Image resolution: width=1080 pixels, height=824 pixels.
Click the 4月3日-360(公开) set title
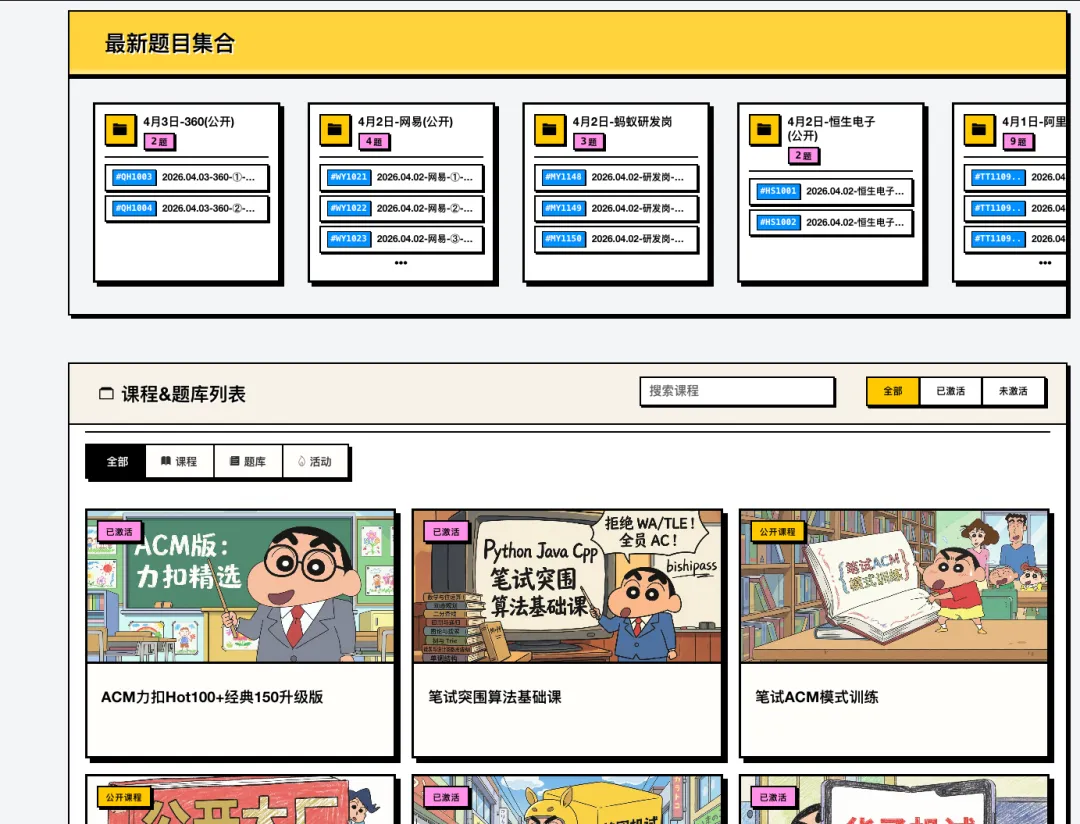[189, 122]
